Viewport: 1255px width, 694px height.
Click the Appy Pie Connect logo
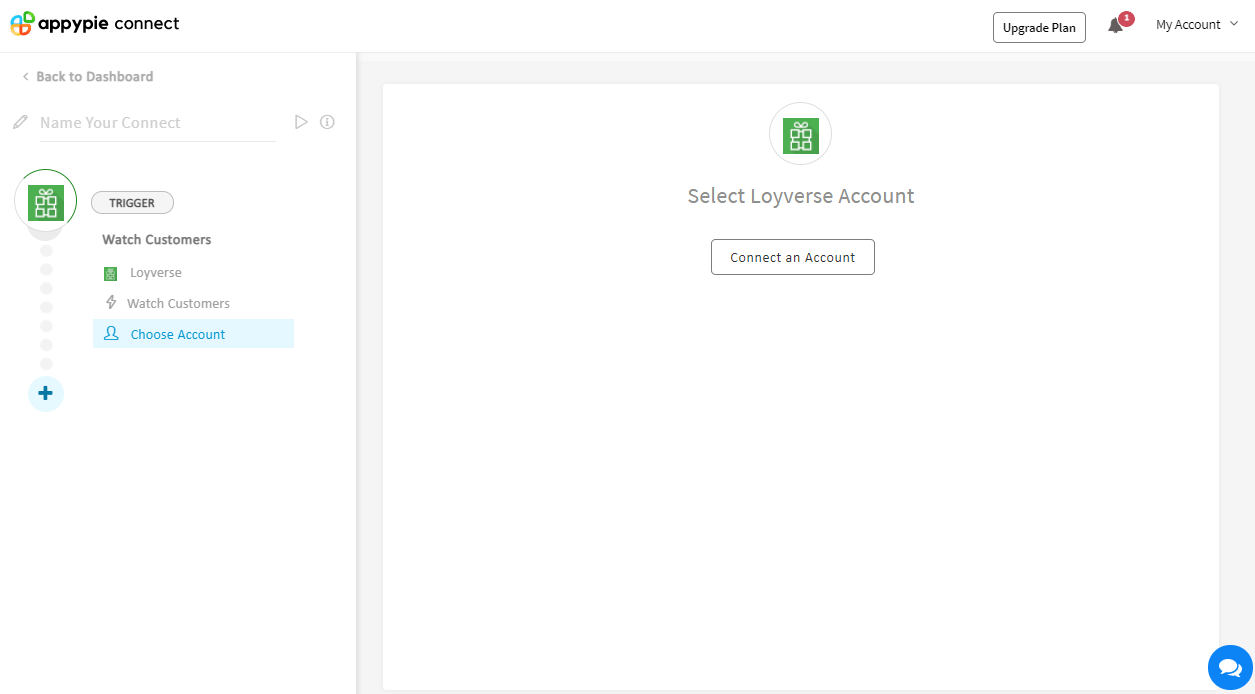95,24
